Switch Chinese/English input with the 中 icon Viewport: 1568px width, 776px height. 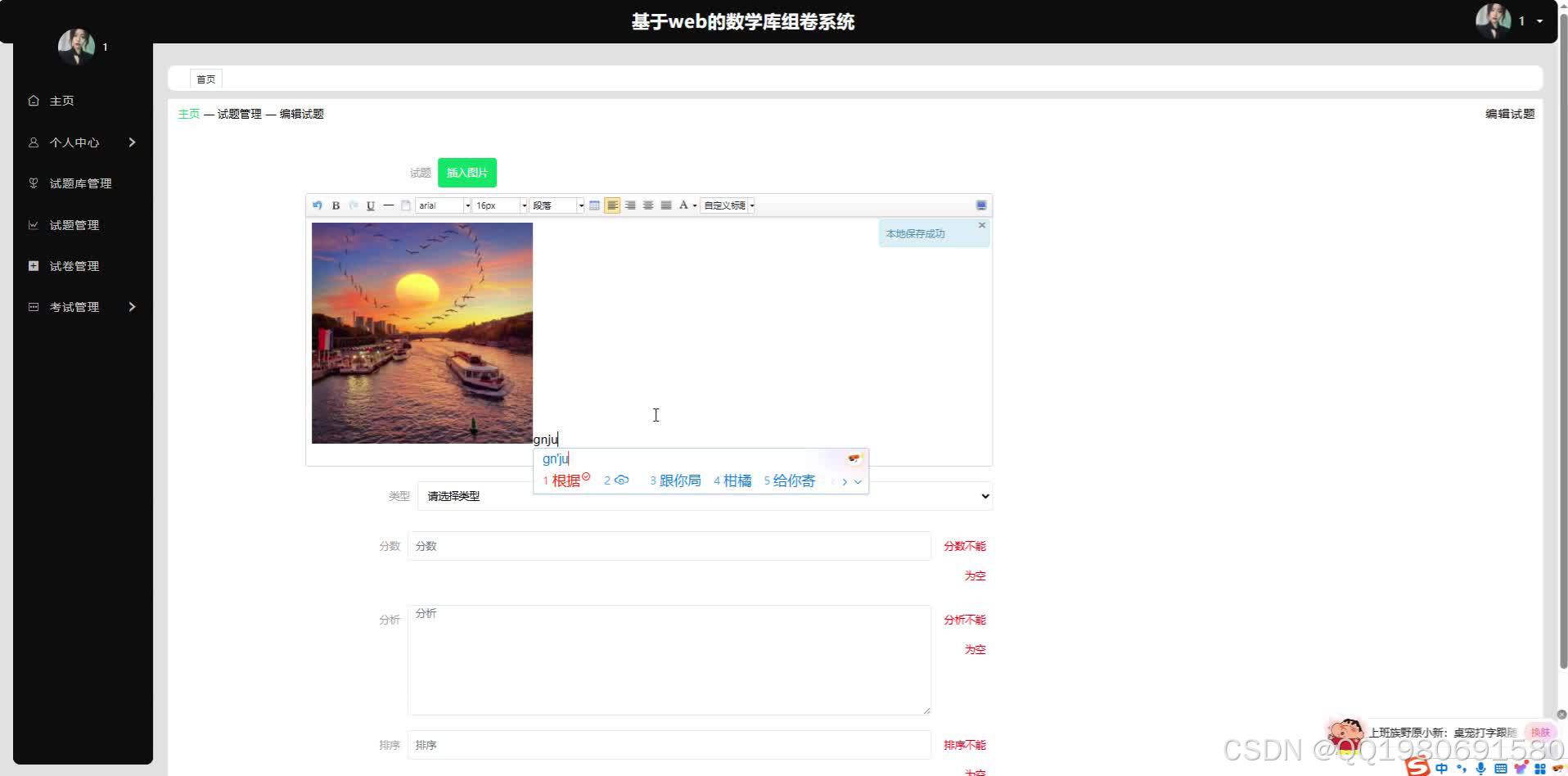1442,768
